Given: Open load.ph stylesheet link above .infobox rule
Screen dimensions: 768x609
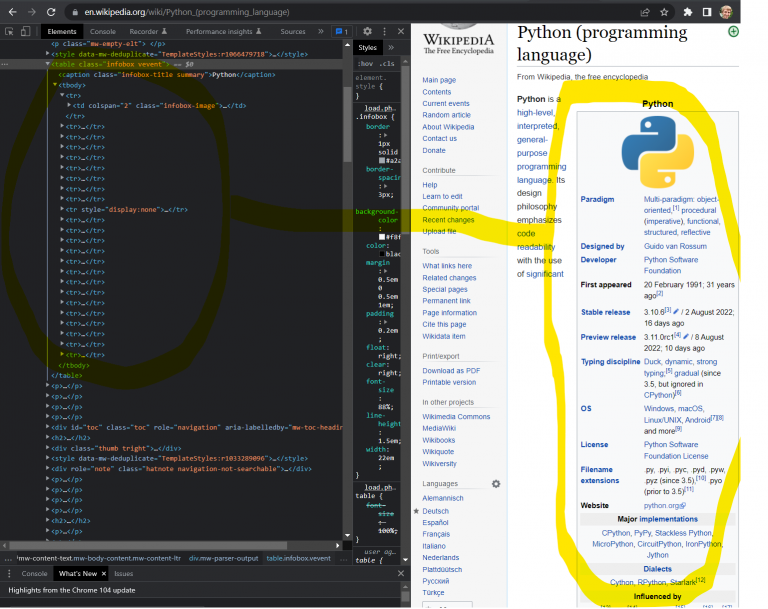Looking at the screenshot, I should point(380,108).
